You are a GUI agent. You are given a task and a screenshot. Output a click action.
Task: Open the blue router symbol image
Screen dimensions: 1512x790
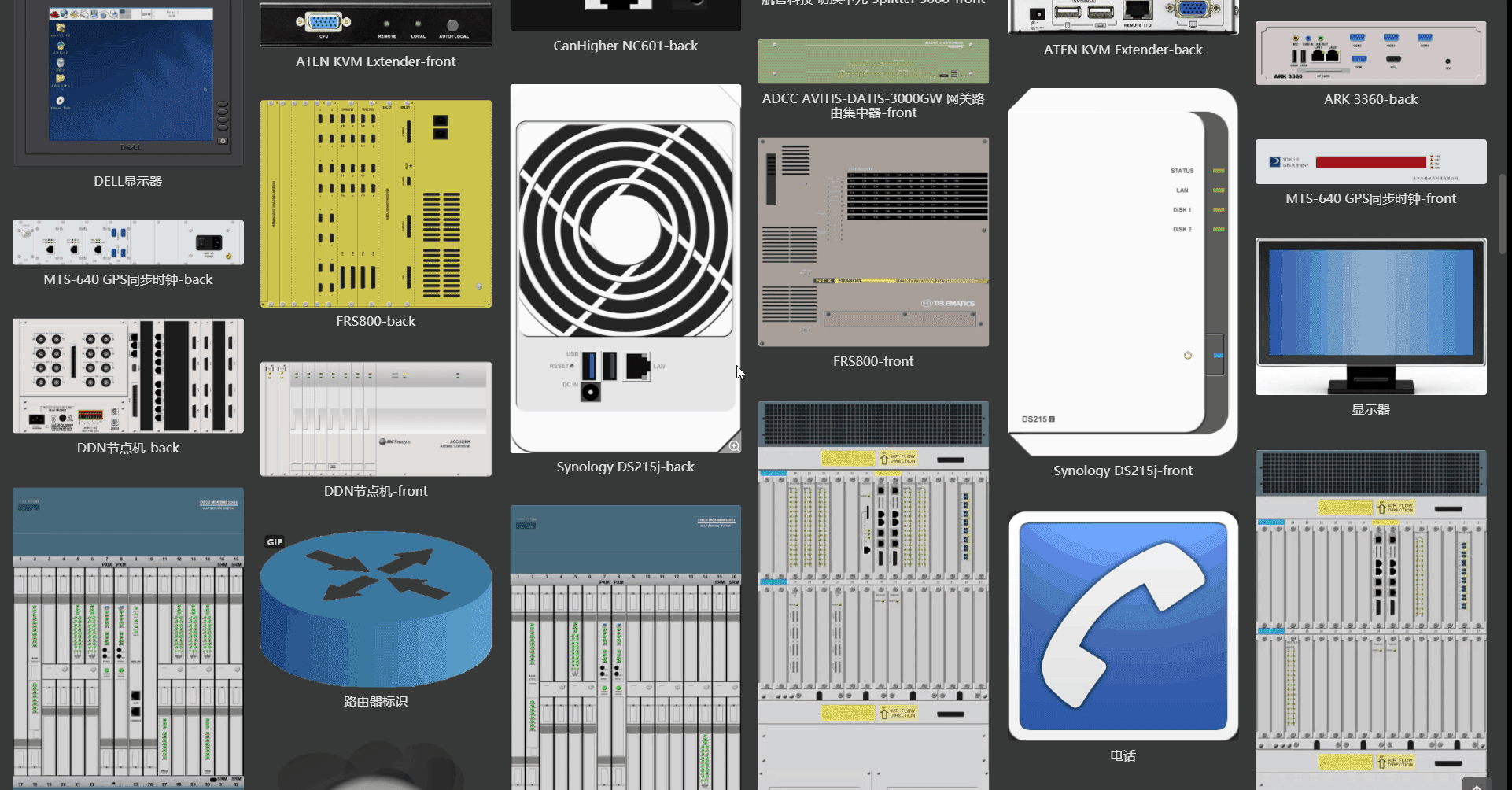376,608
